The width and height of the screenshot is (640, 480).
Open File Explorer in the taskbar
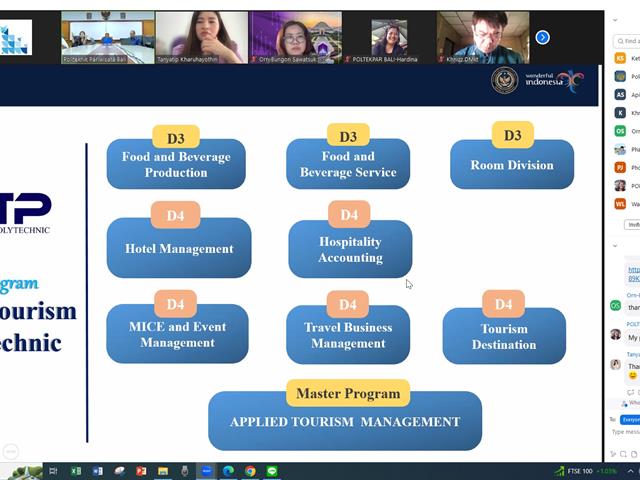click(163, 471)
